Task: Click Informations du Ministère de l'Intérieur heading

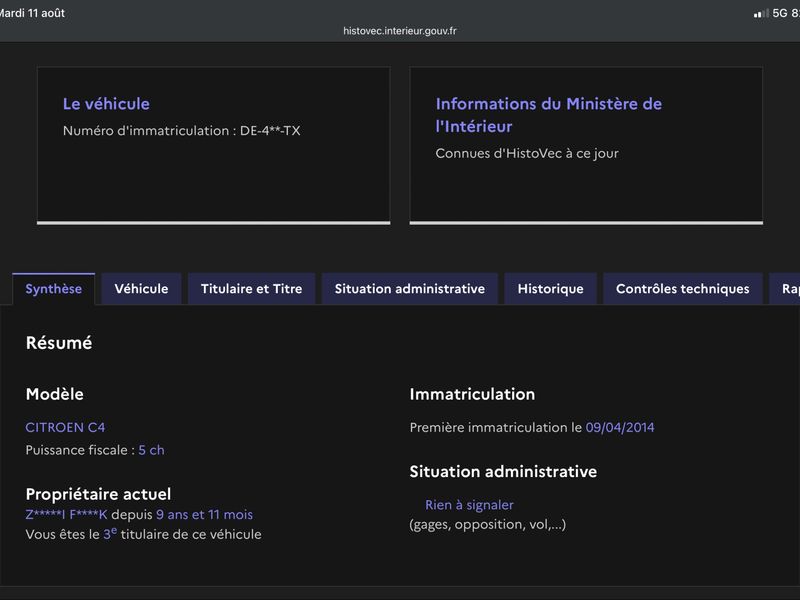Action: click(549, 115)
